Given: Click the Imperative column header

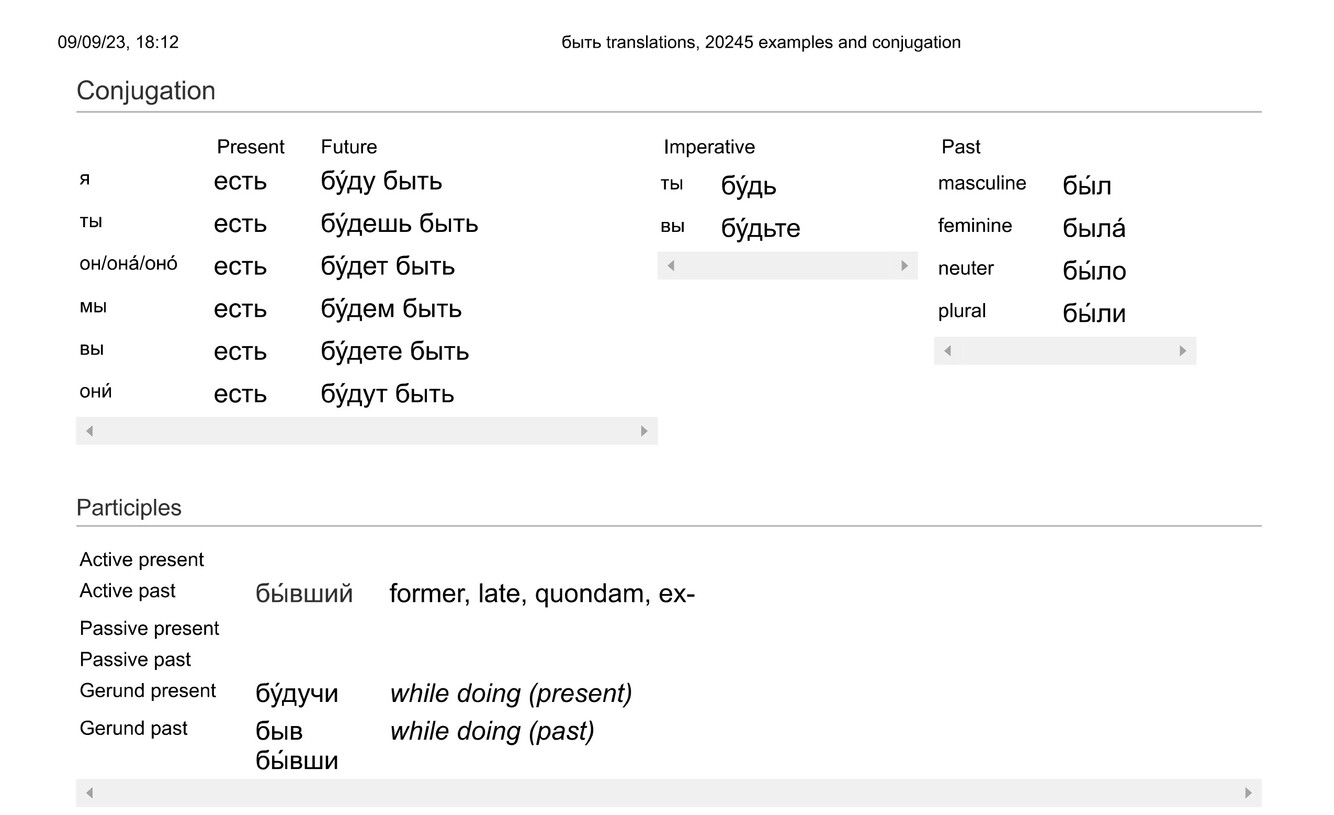Looking at the screenshot, I should [x=709, y=147].
